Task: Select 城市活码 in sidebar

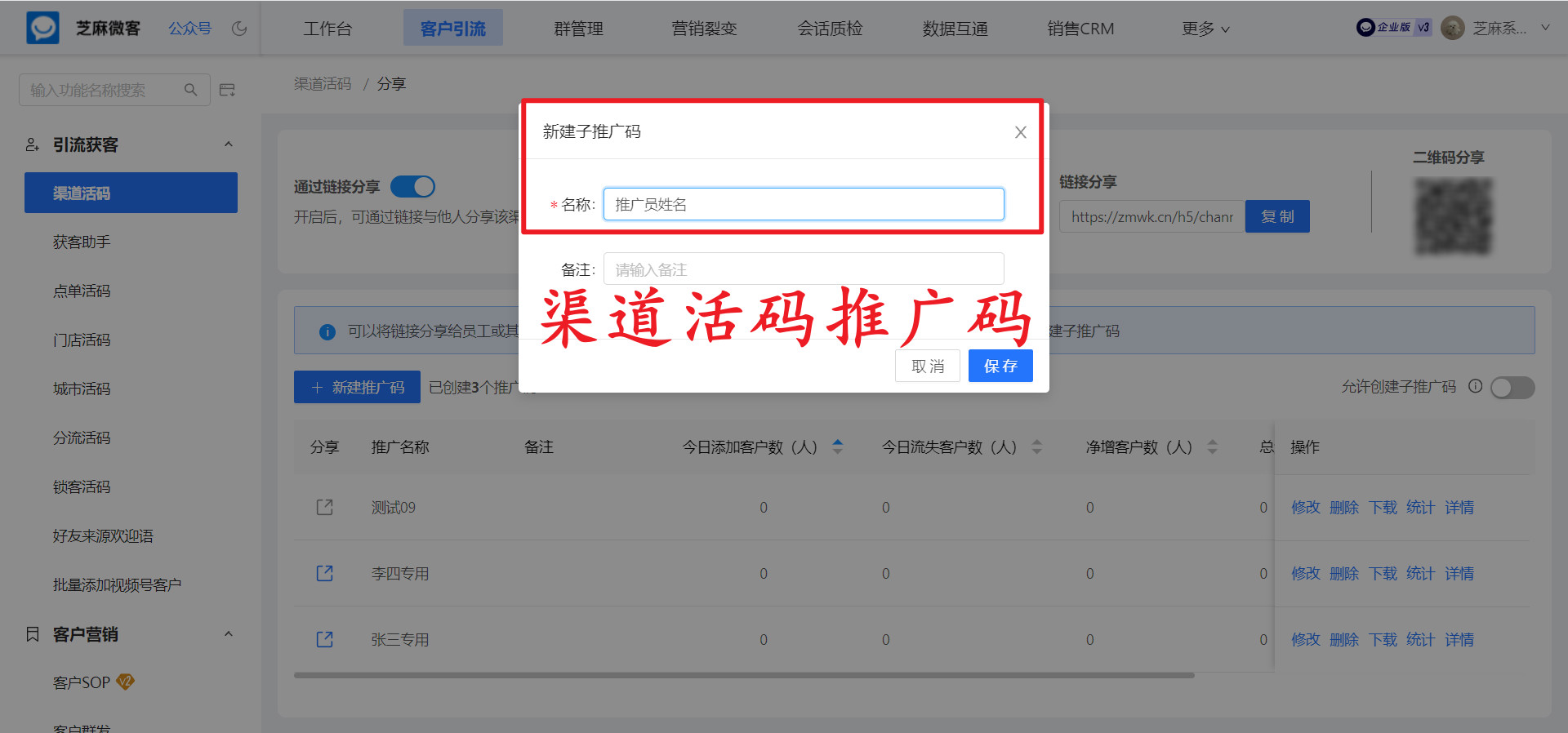Action: click(82, 389)
